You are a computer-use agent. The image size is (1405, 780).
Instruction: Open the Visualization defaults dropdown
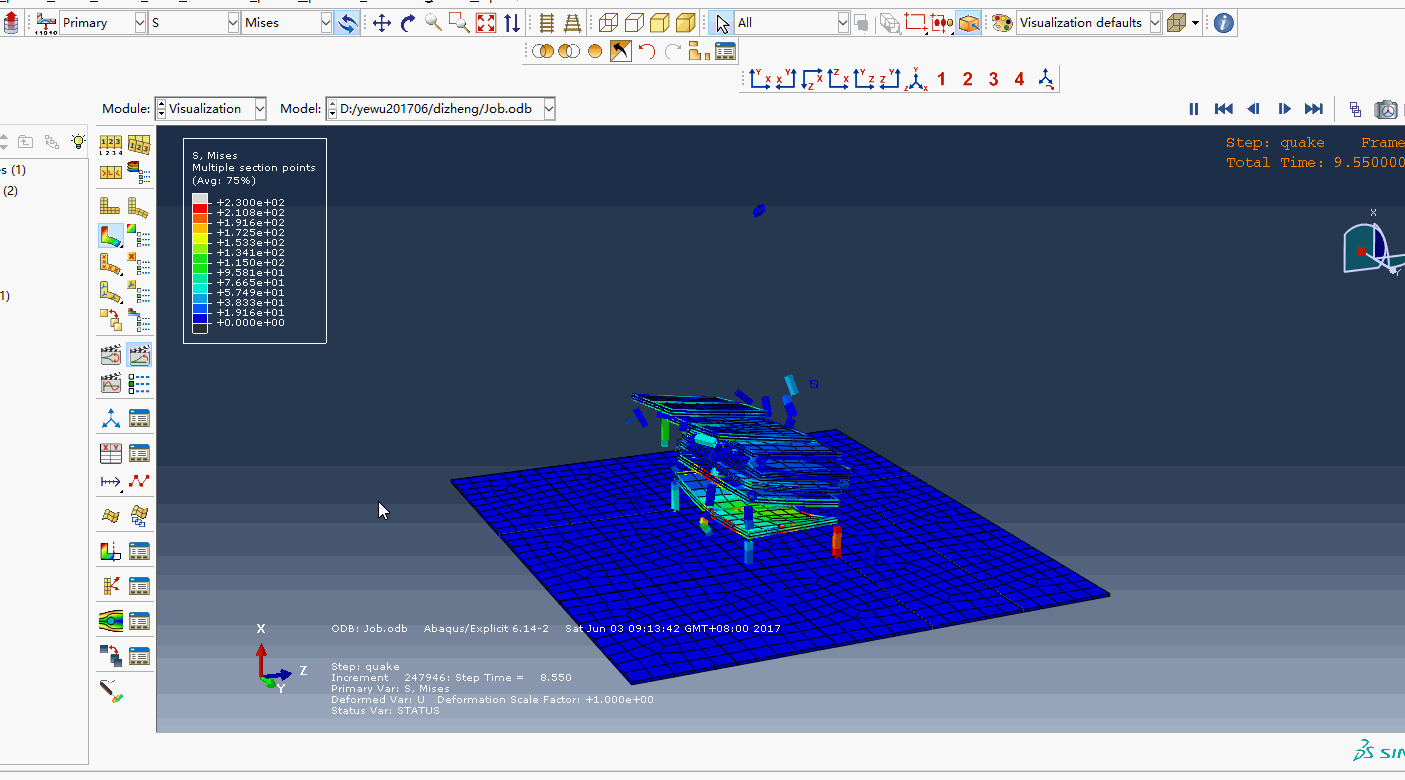[1155, 23]
